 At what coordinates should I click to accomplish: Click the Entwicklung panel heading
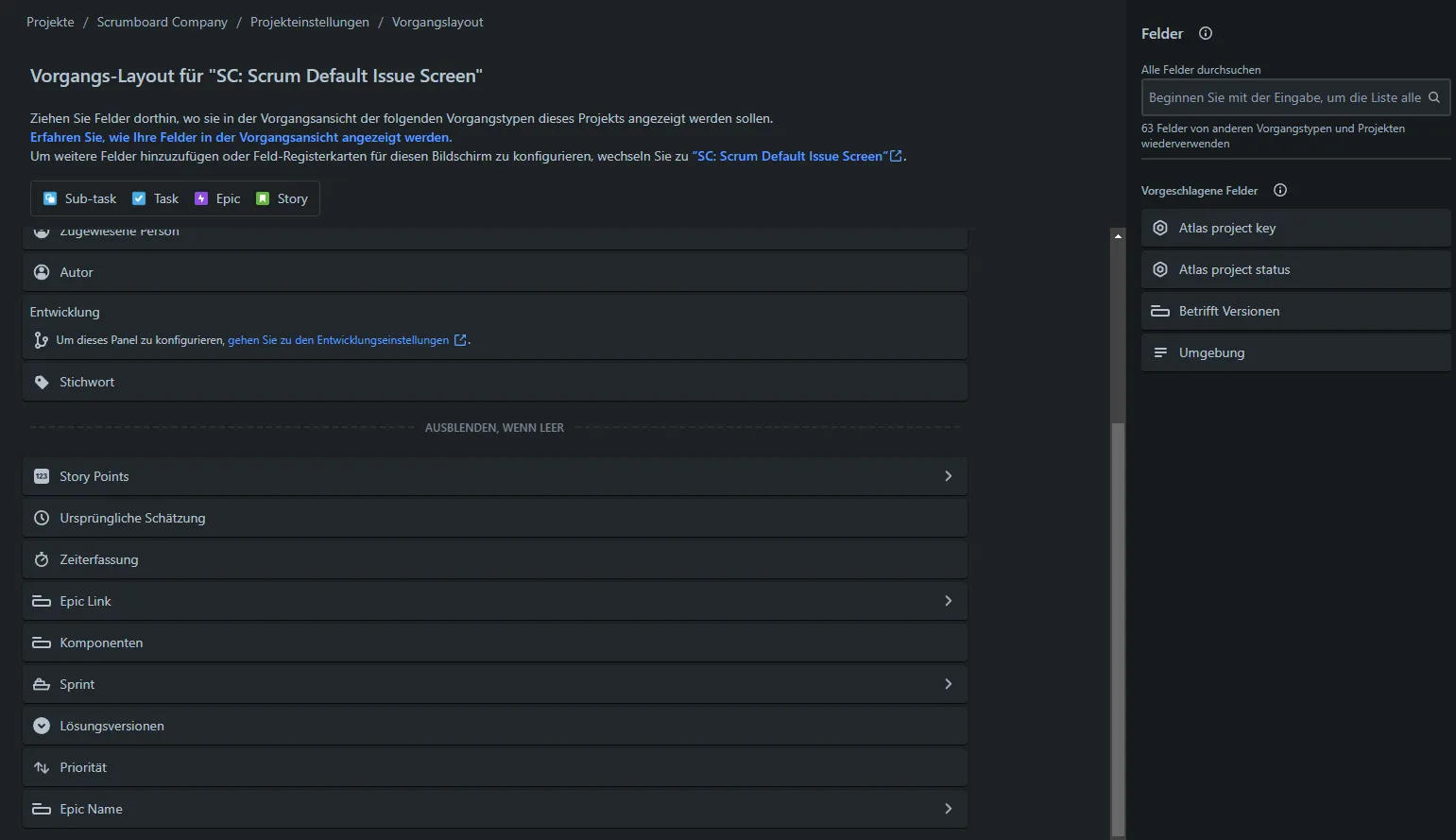click(64, 312)
